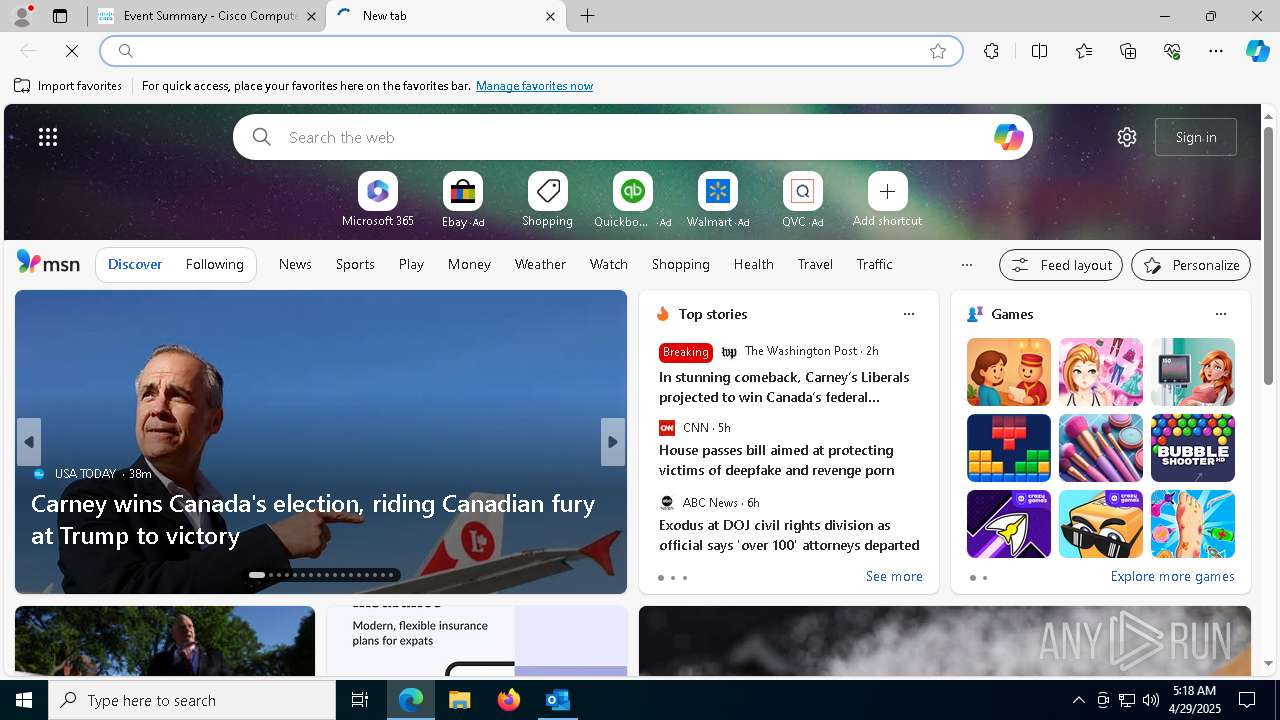Open File Explorer from taskbar

click(x=459, y=700)
